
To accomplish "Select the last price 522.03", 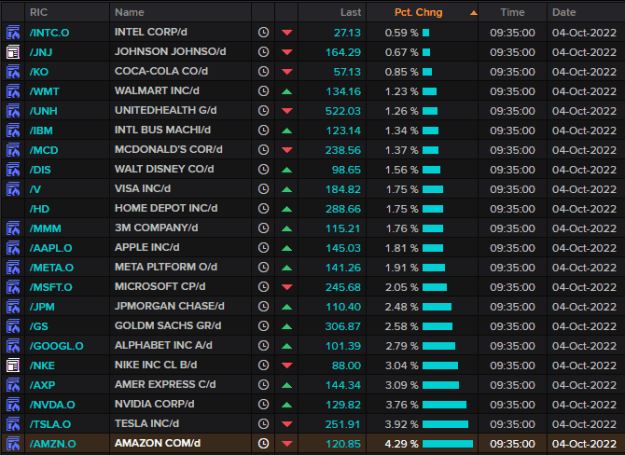I will pos(343,111).
